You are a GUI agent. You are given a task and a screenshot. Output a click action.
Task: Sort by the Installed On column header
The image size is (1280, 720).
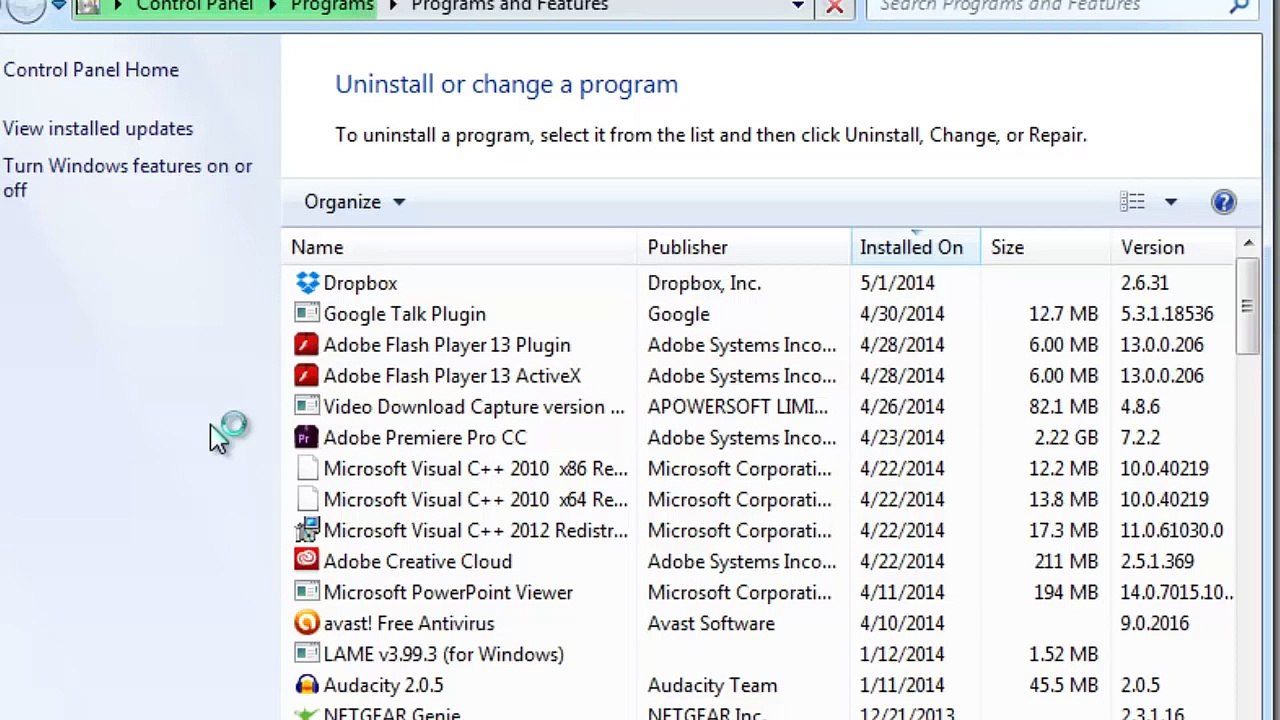pyautogui.click(x=916, y=247)
